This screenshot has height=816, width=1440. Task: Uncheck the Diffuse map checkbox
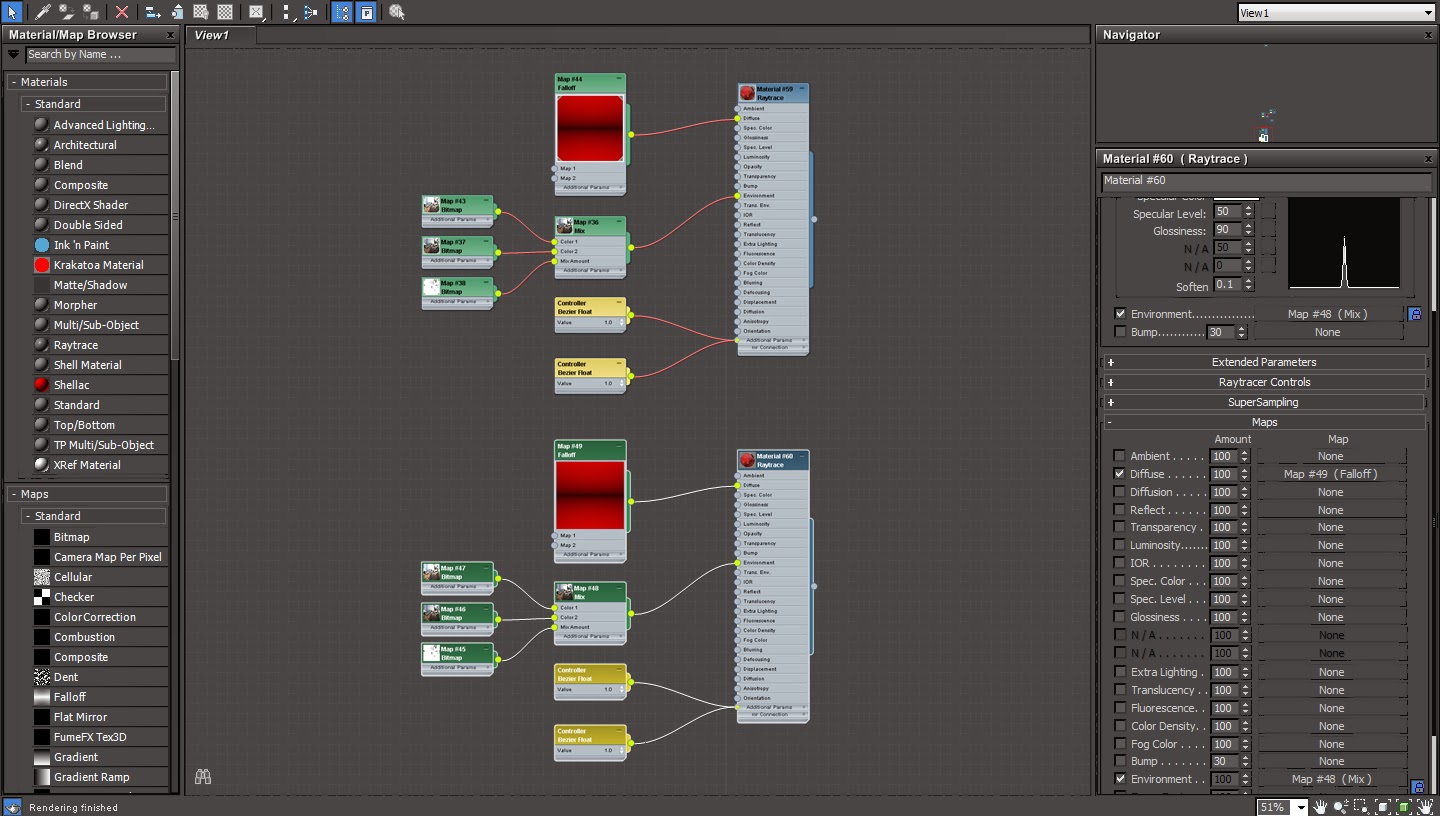(x=1119, y=474)
